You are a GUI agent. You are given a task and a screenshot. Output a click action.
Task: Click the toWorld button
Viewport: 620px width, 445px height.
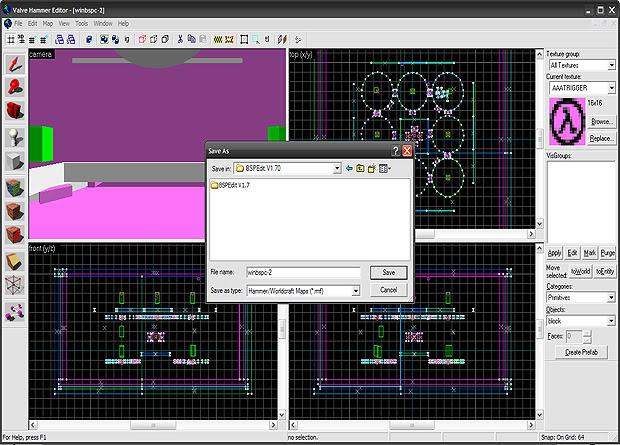pyautogui.click(x=580, y=271)
